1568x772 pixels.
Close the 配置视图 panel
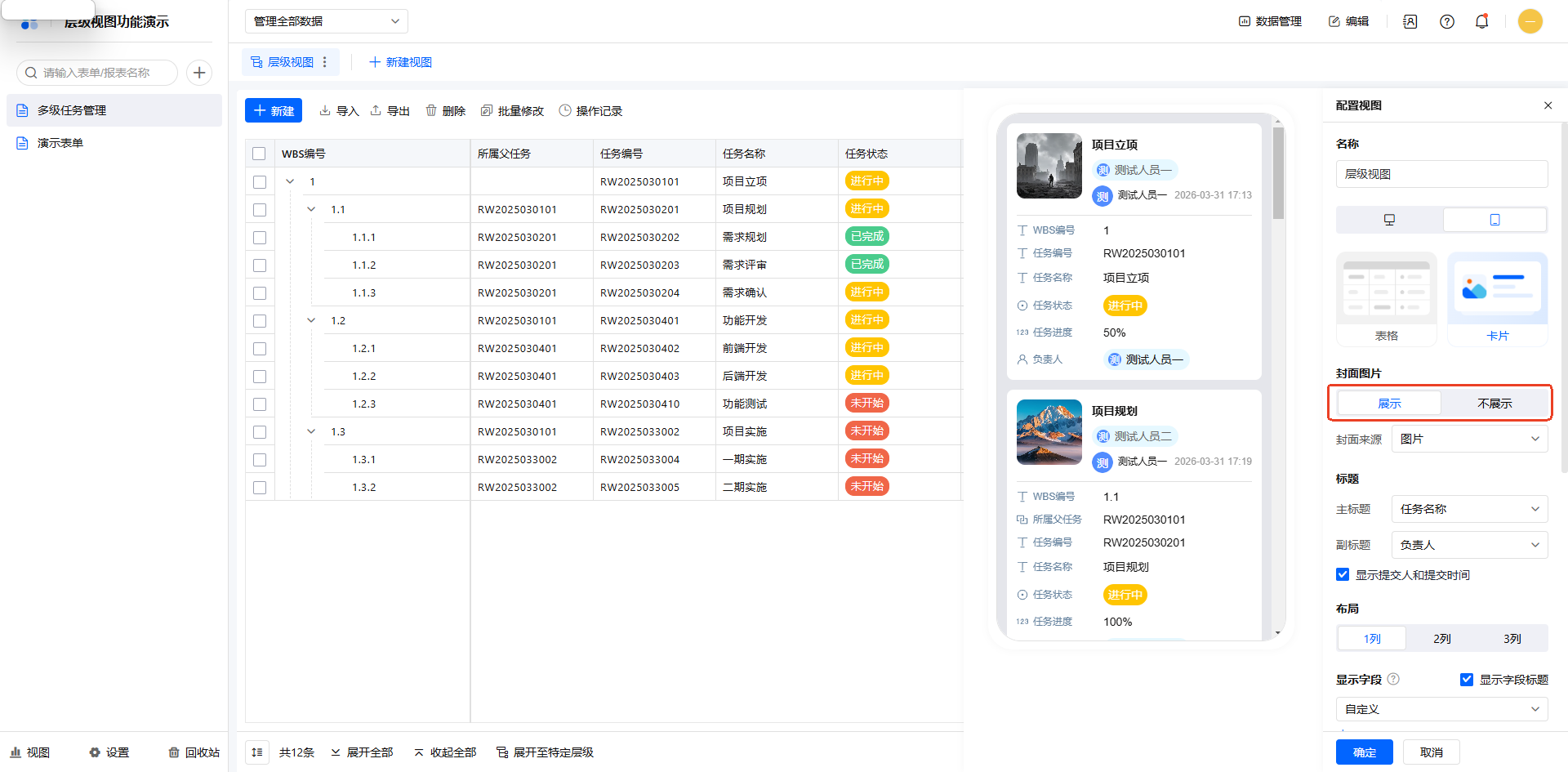tap(1548, 105)
